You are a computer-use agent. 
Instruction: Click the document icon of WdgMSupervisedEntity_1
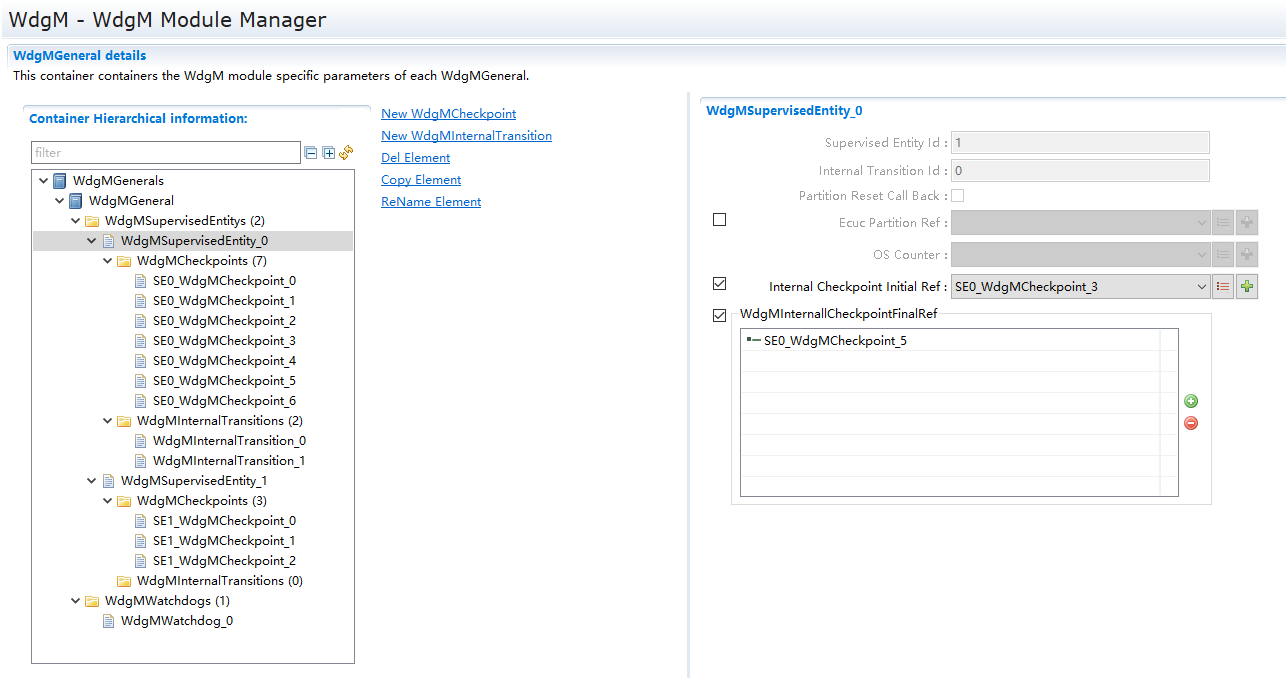[x=108, y=481]
